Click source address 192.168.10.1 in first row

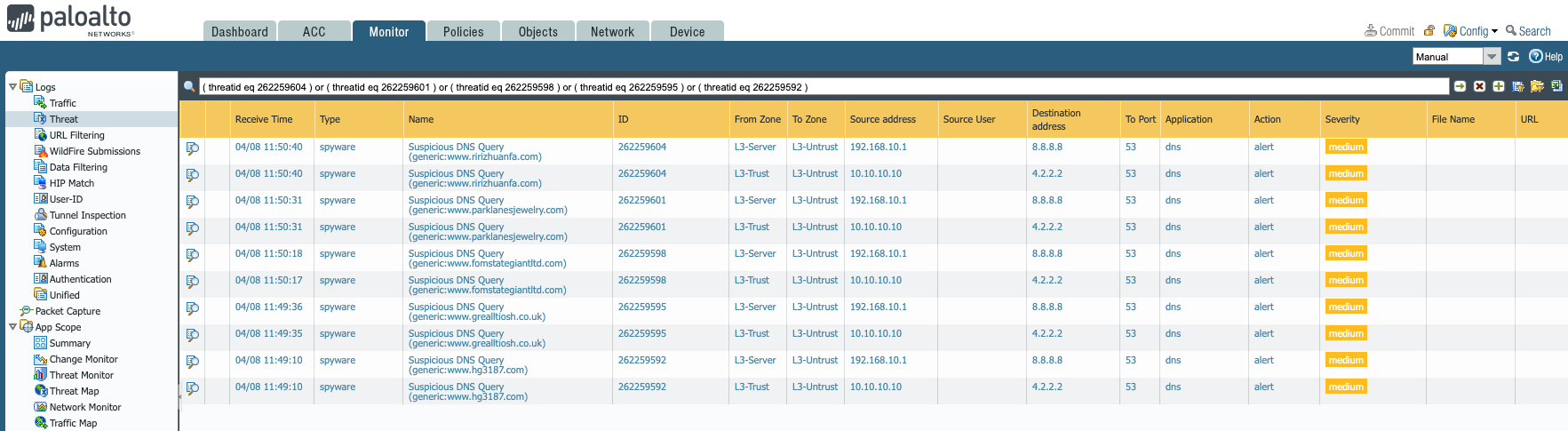(879, 147)
